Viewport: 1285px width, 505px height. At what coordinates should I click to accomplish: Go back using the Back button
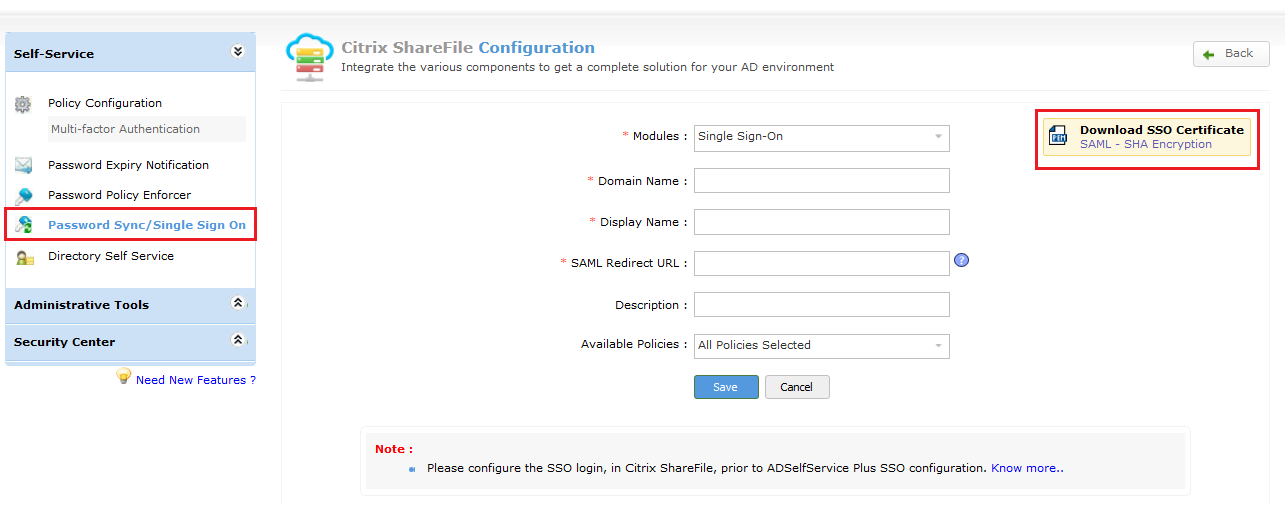(x=1231, y=54)
